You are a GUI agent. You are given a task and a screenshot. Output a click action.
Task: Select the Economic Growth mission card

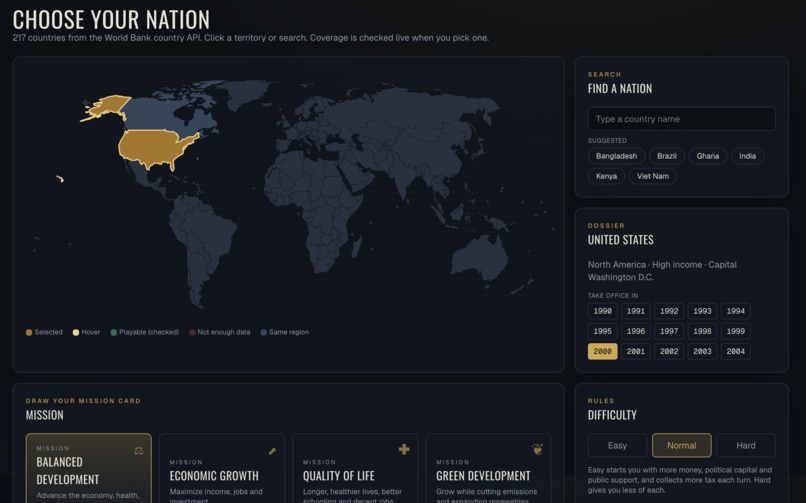222,468
